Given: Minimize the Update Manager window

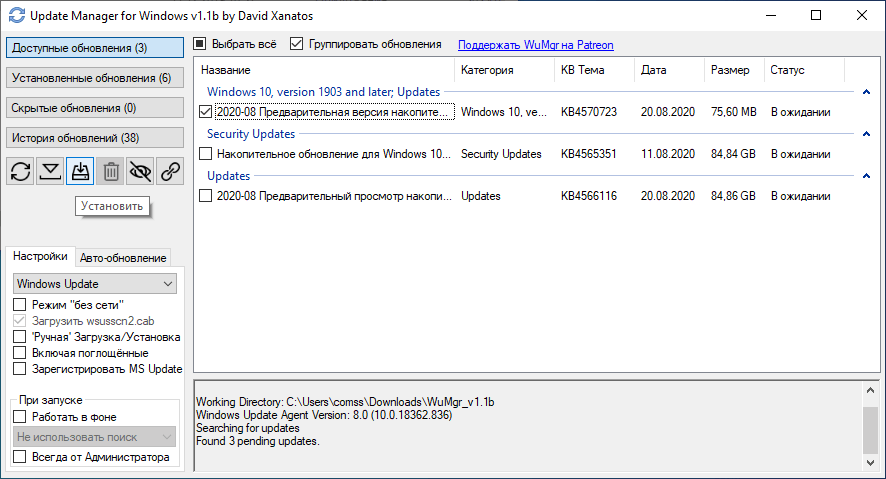Looking at the screenshot, I should pos(771,15).
